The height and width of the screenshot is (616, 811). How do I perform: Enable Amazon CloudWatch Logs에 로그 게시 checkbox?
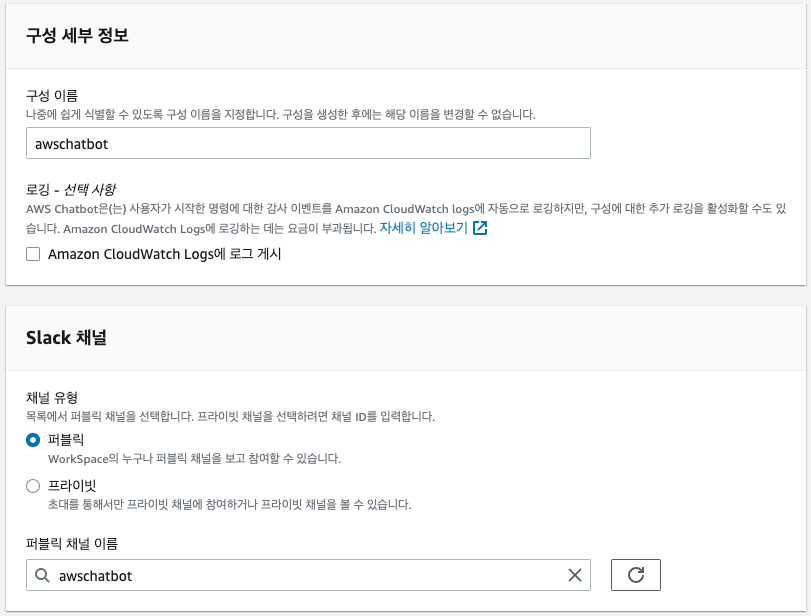coord(33,254)
